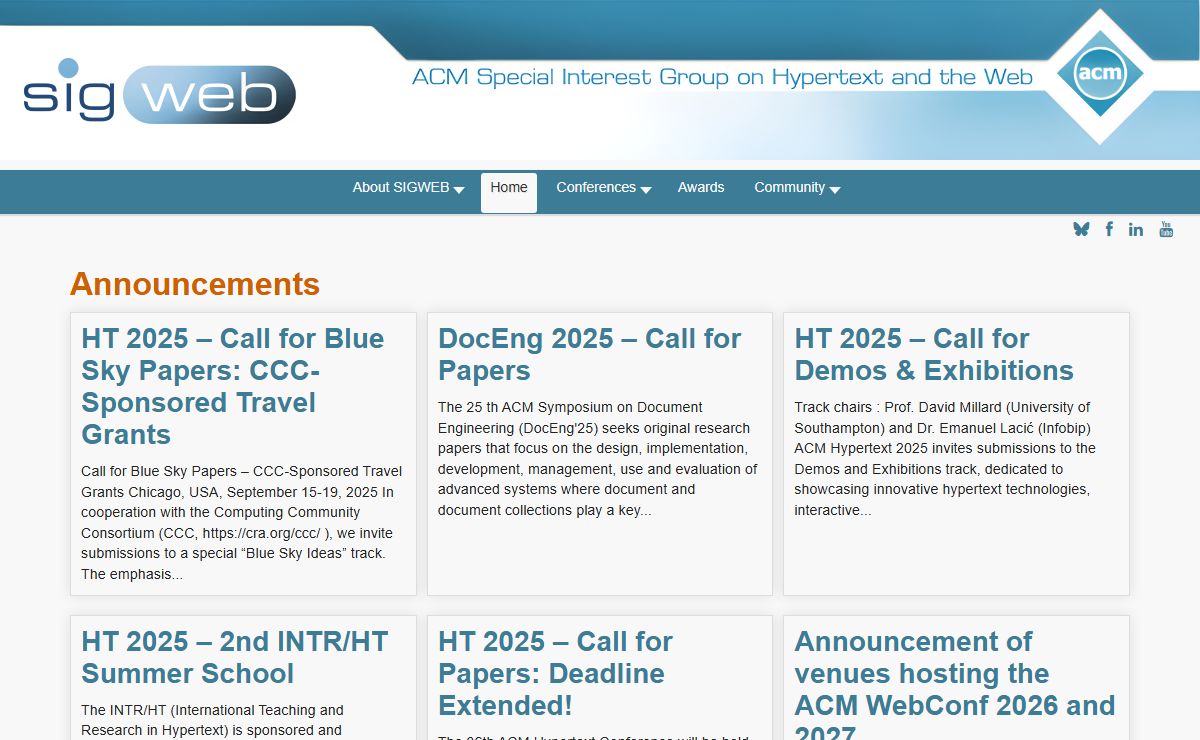The height and width of the screenshot is (740, 1200).
Task: Expand the Conferences dropdown arrow
Action: [x=646, y=190]
